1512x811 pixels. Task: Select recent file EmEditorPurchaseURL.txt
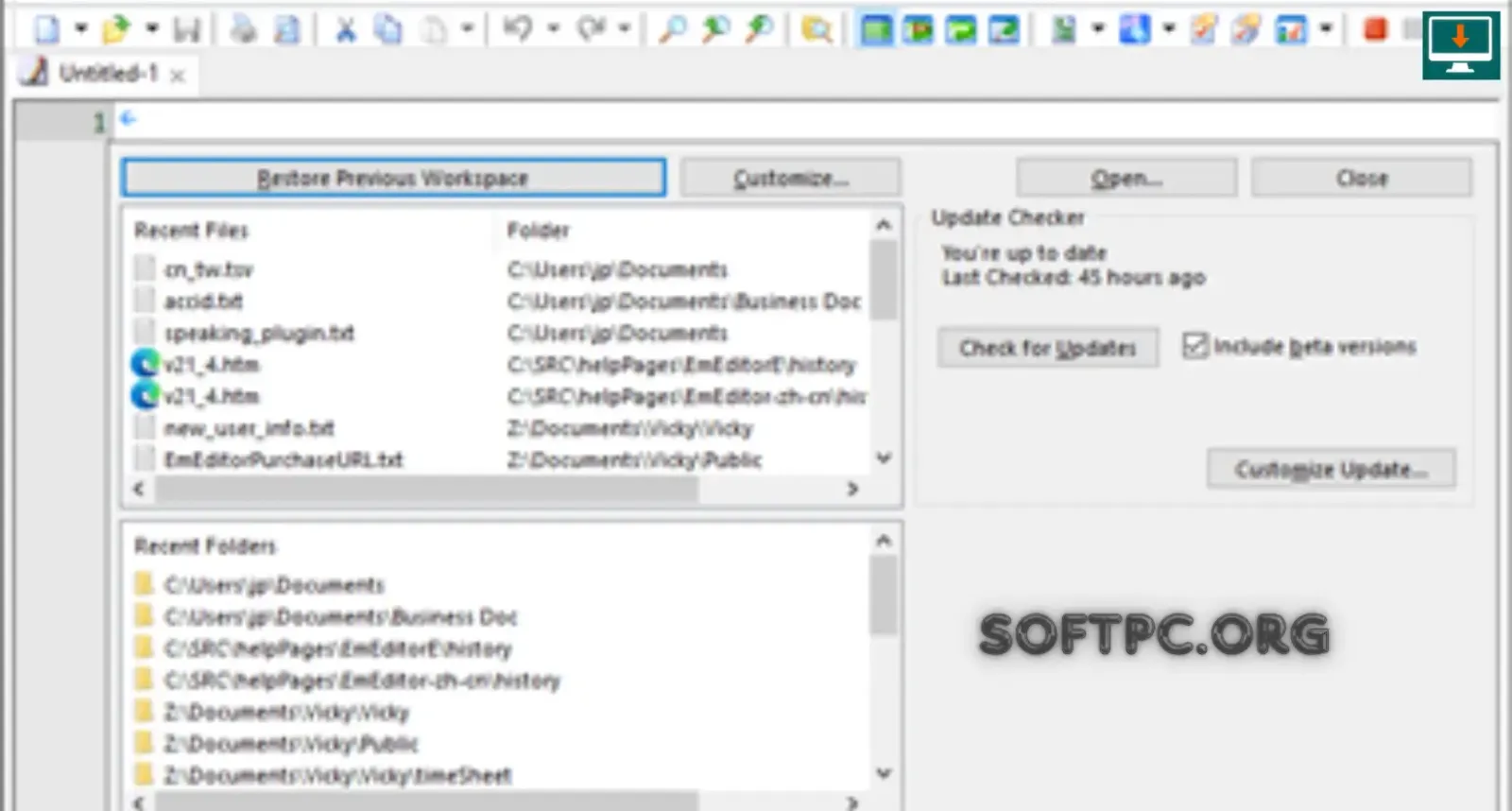(x=283, y=459)
